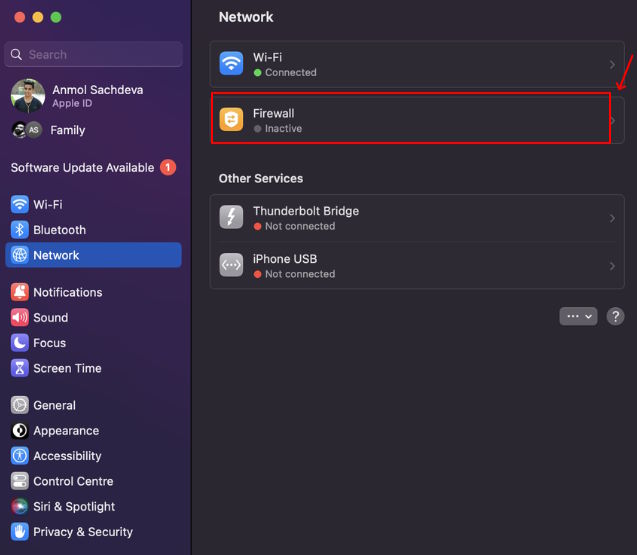Viewport: 637px width, 555px height.
Task: Click the Siri & Spotlight icon
Action: [x=20, y=507]
